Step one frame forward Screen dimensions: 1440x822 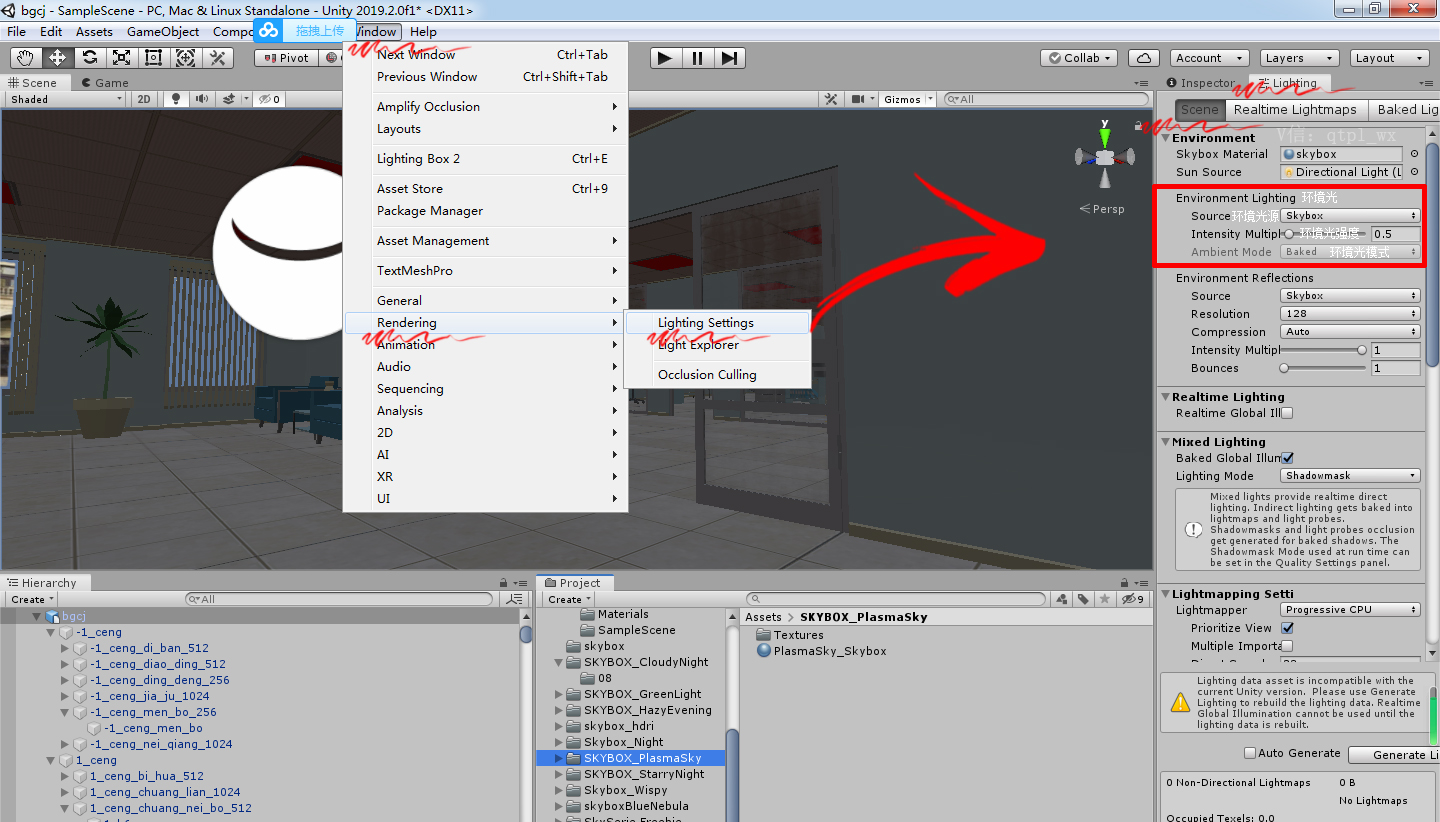pyautogui.click(x=729, y=58)
